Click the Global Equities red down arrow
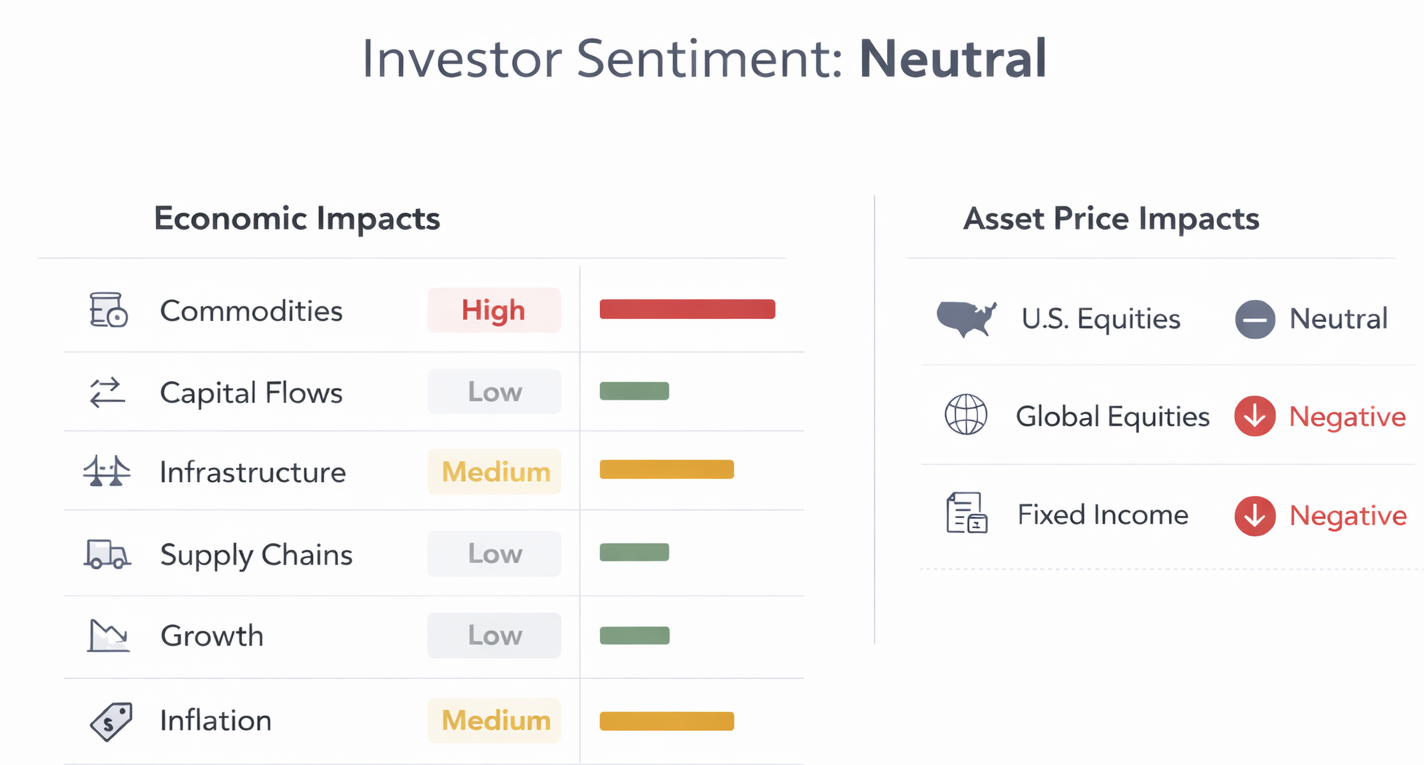Viewport: 1424px width, 765px height. point(1254,416)
